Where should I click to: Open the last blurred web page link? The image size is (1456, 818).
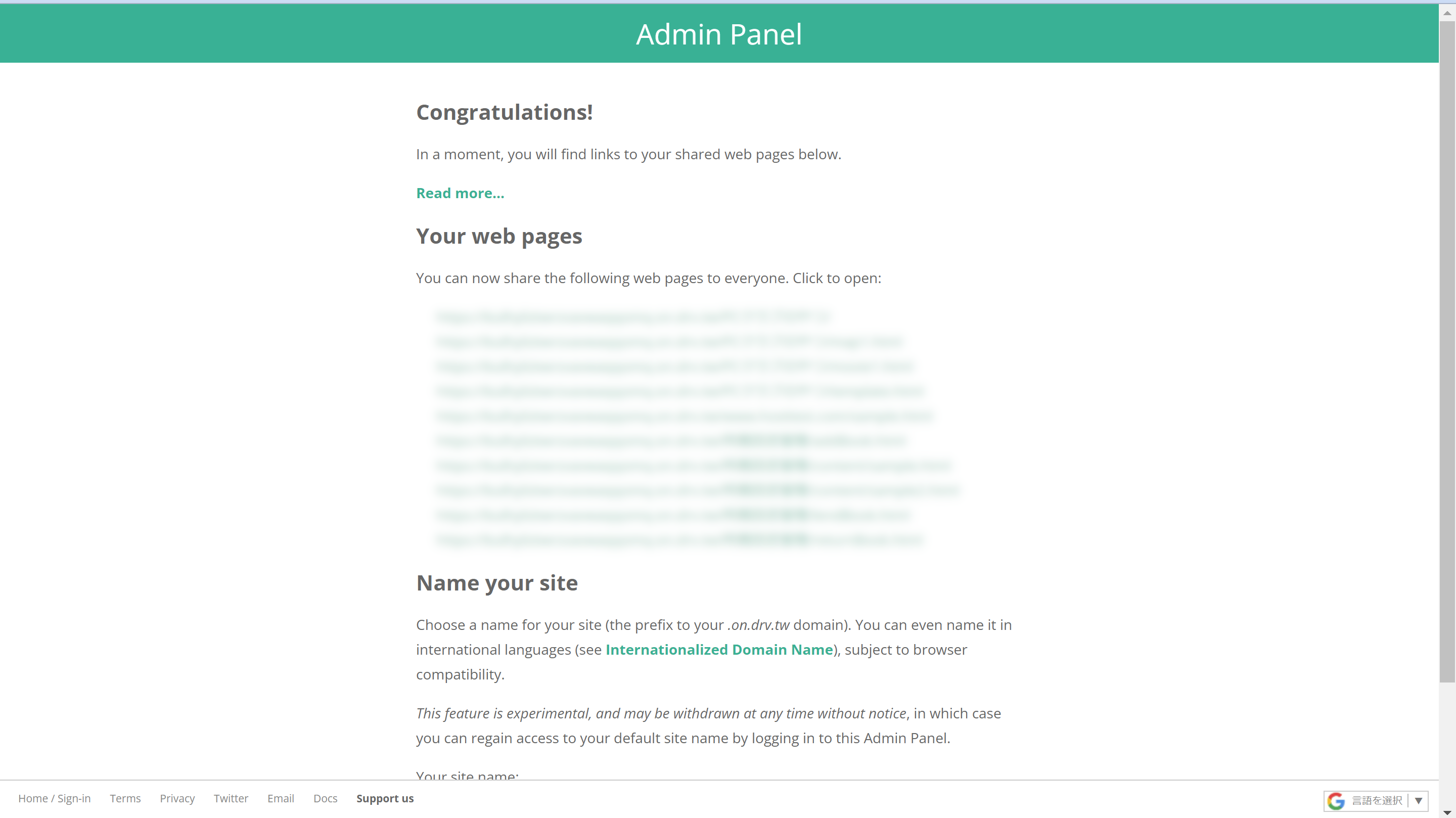pos(679,539)
